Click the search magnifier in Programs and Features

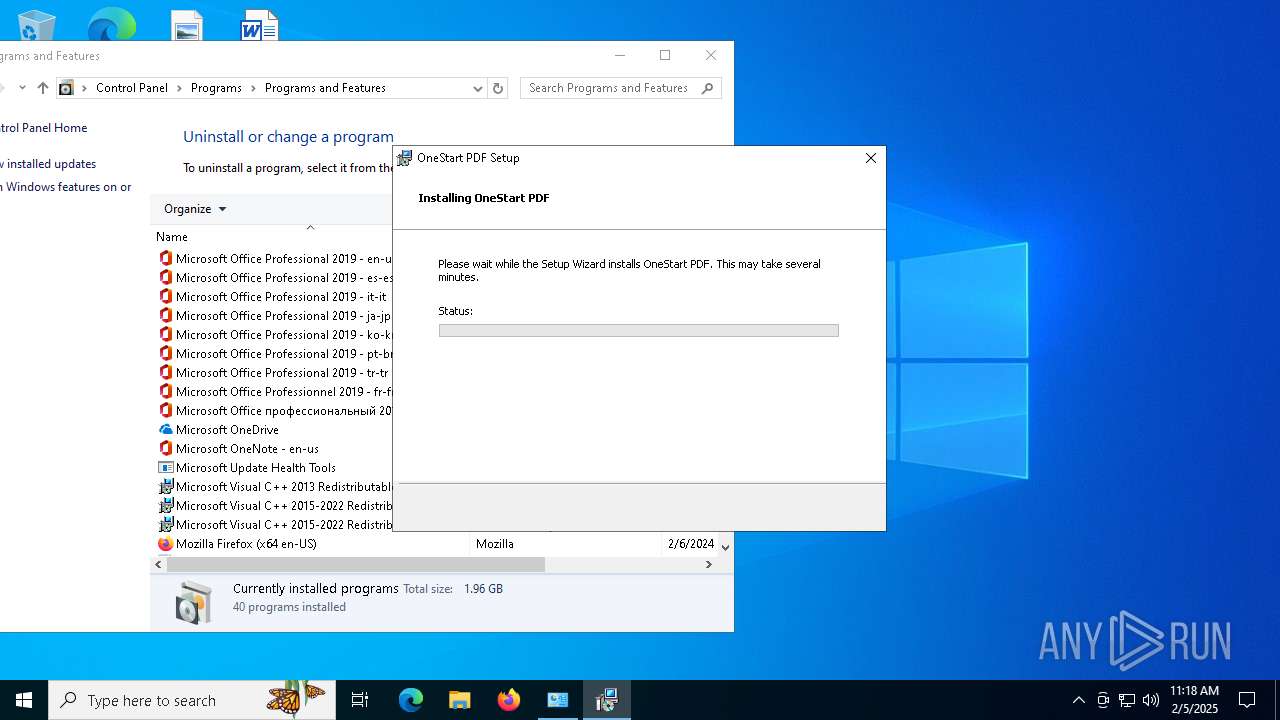[707, 88]
